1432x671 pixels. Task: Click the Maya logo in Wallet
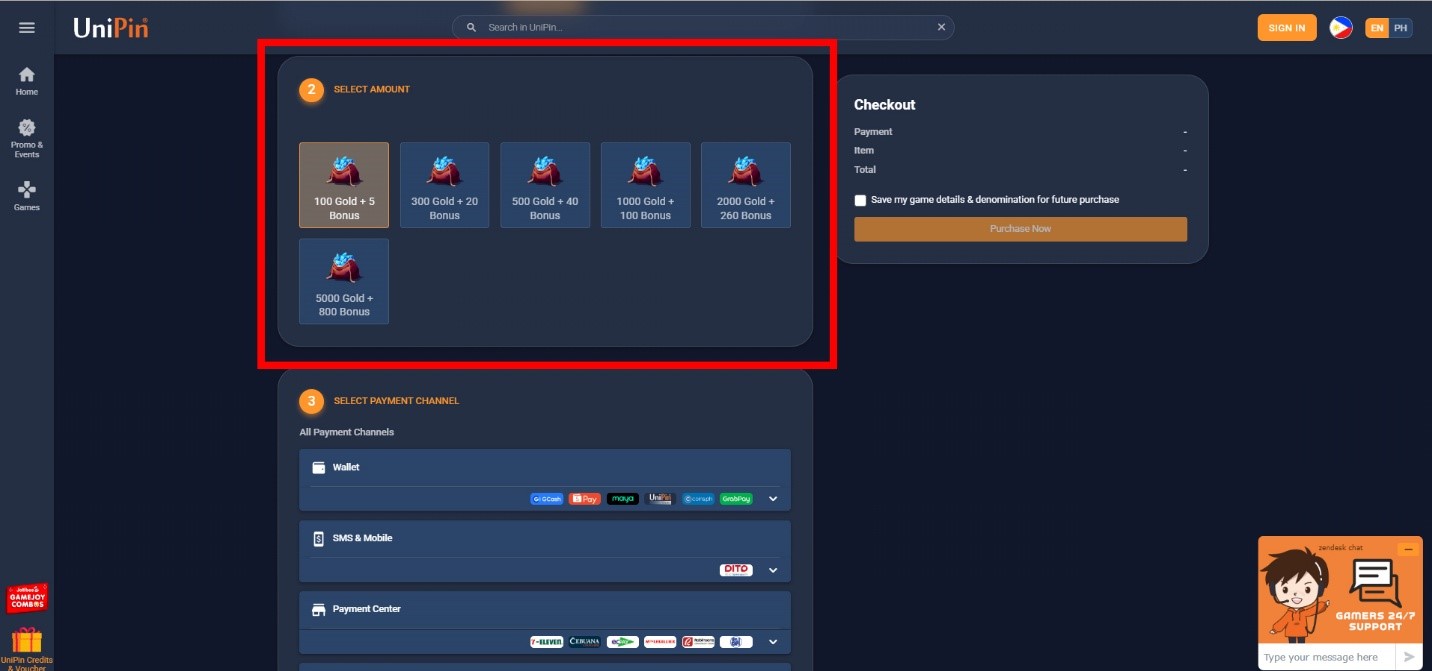click(x=622, y=499)
